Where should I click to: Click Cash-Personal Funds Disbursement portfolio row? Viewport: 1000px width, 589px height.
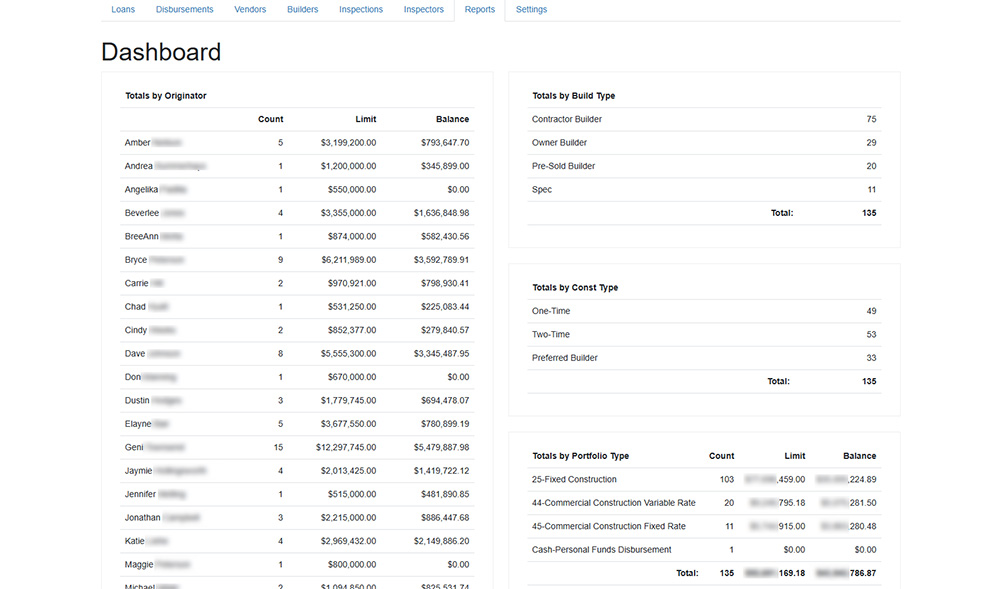[x=601, y=550]
